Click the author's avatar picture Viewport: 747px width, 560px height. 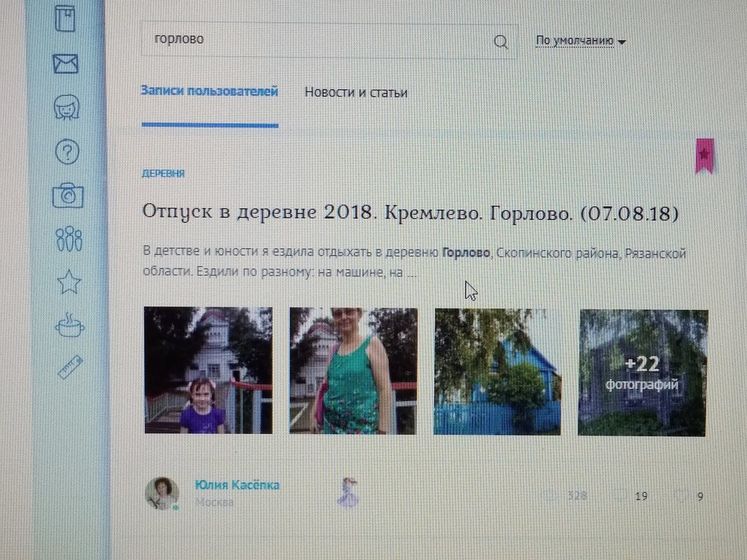(162, 494)
